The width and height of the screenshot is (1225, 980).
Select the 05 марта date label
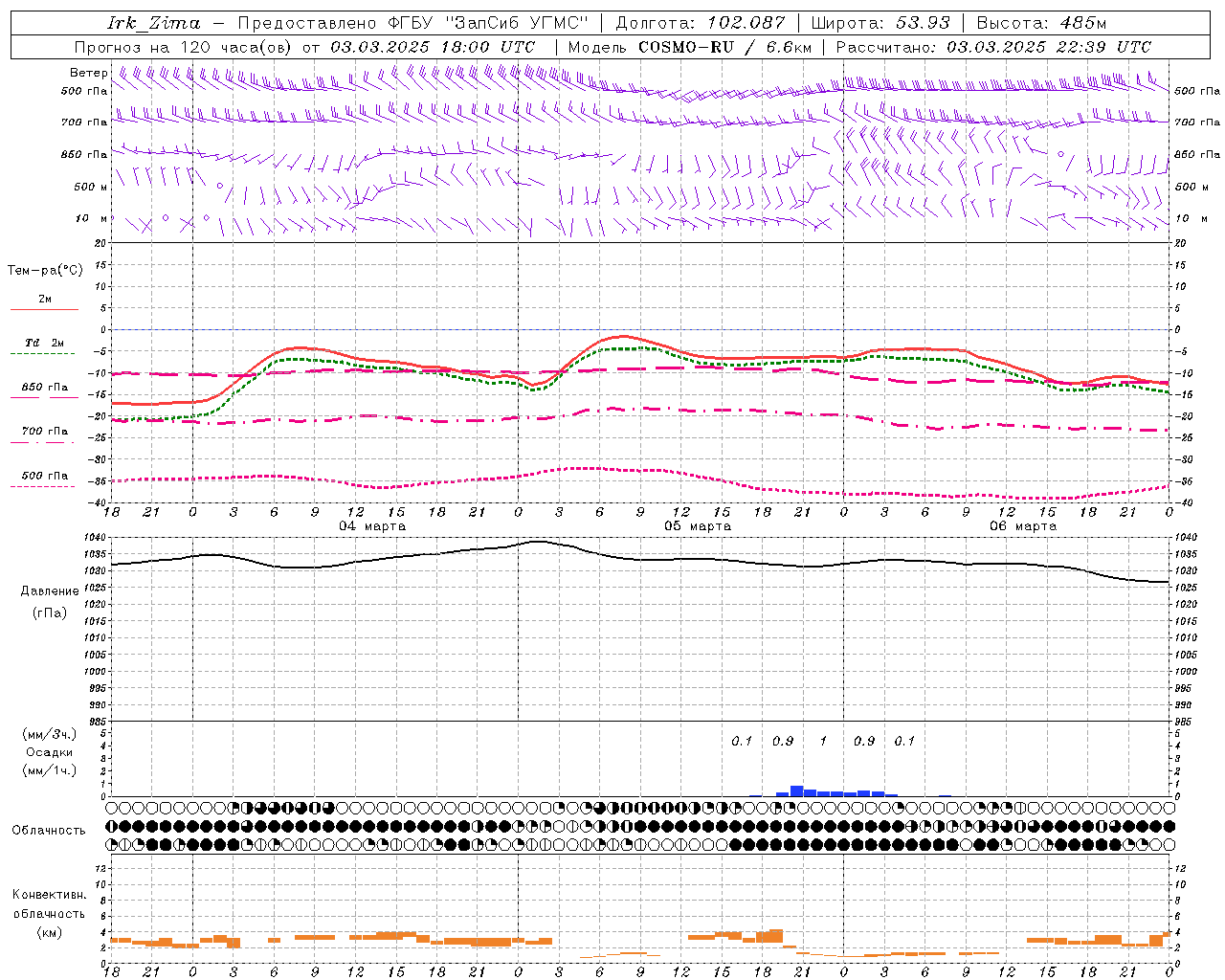pos(698,526)
